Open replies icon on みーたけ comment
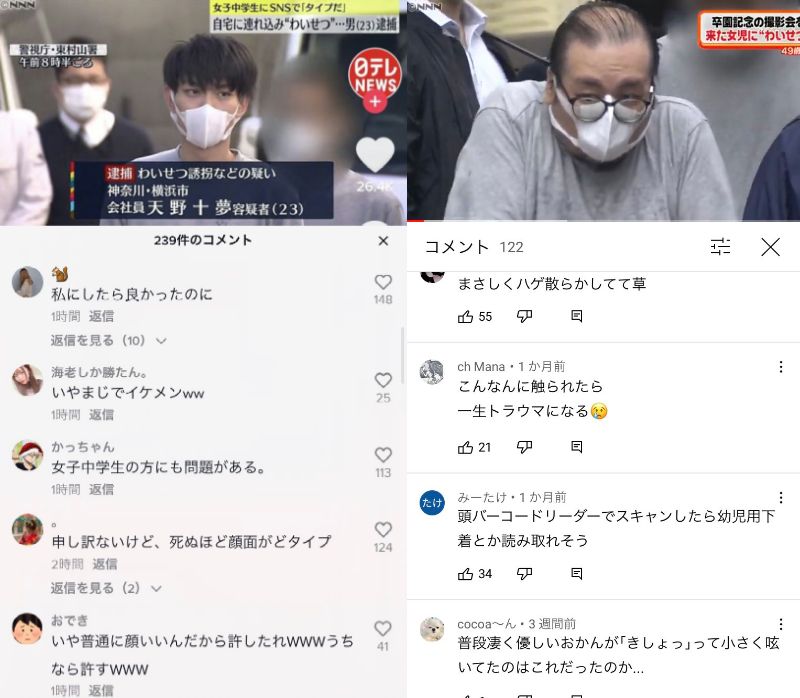 577,574
